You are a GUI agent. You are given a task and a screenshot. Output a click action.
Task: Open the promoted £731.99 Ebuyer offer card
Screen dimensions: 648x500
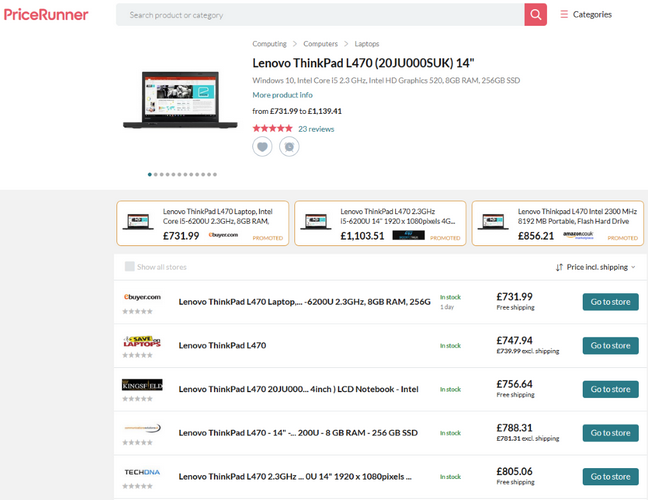[x=202, y=223]
